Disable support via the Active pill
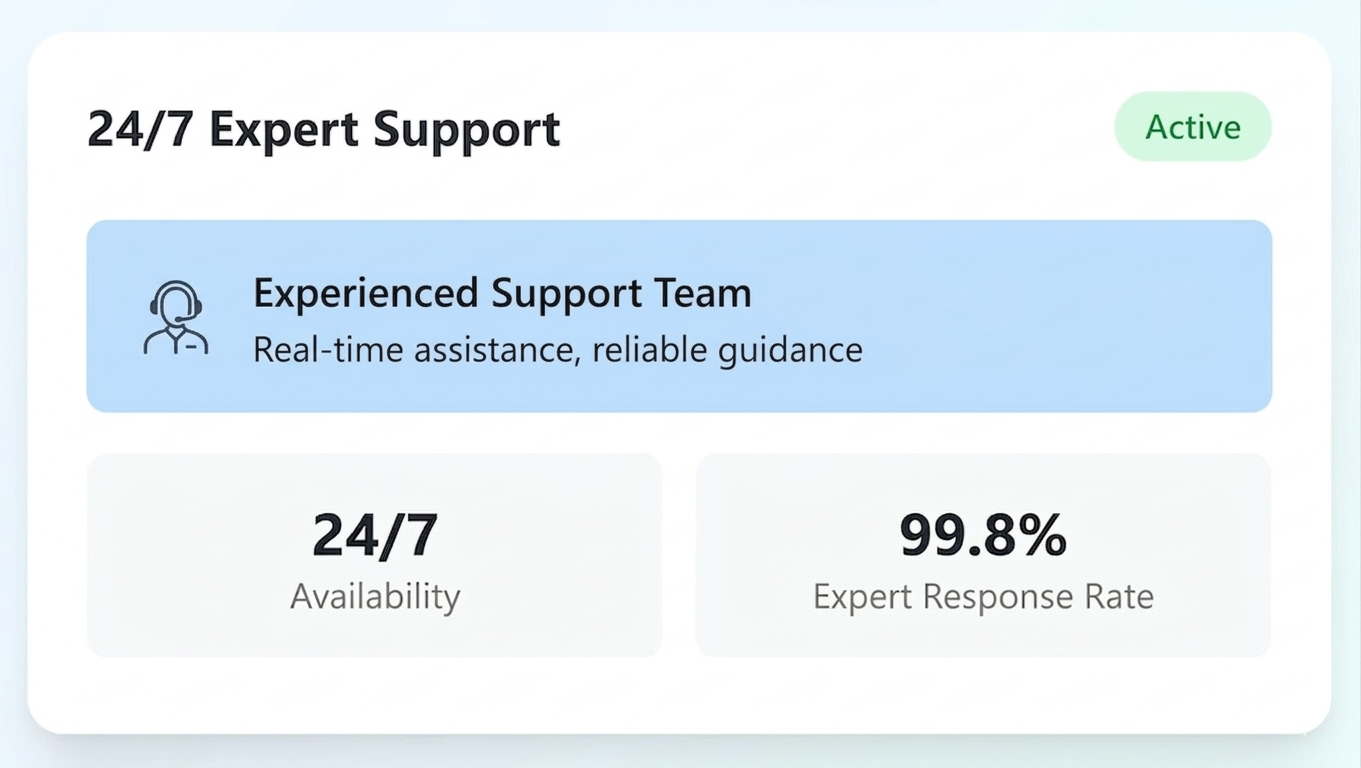 tap(1192, 126)
